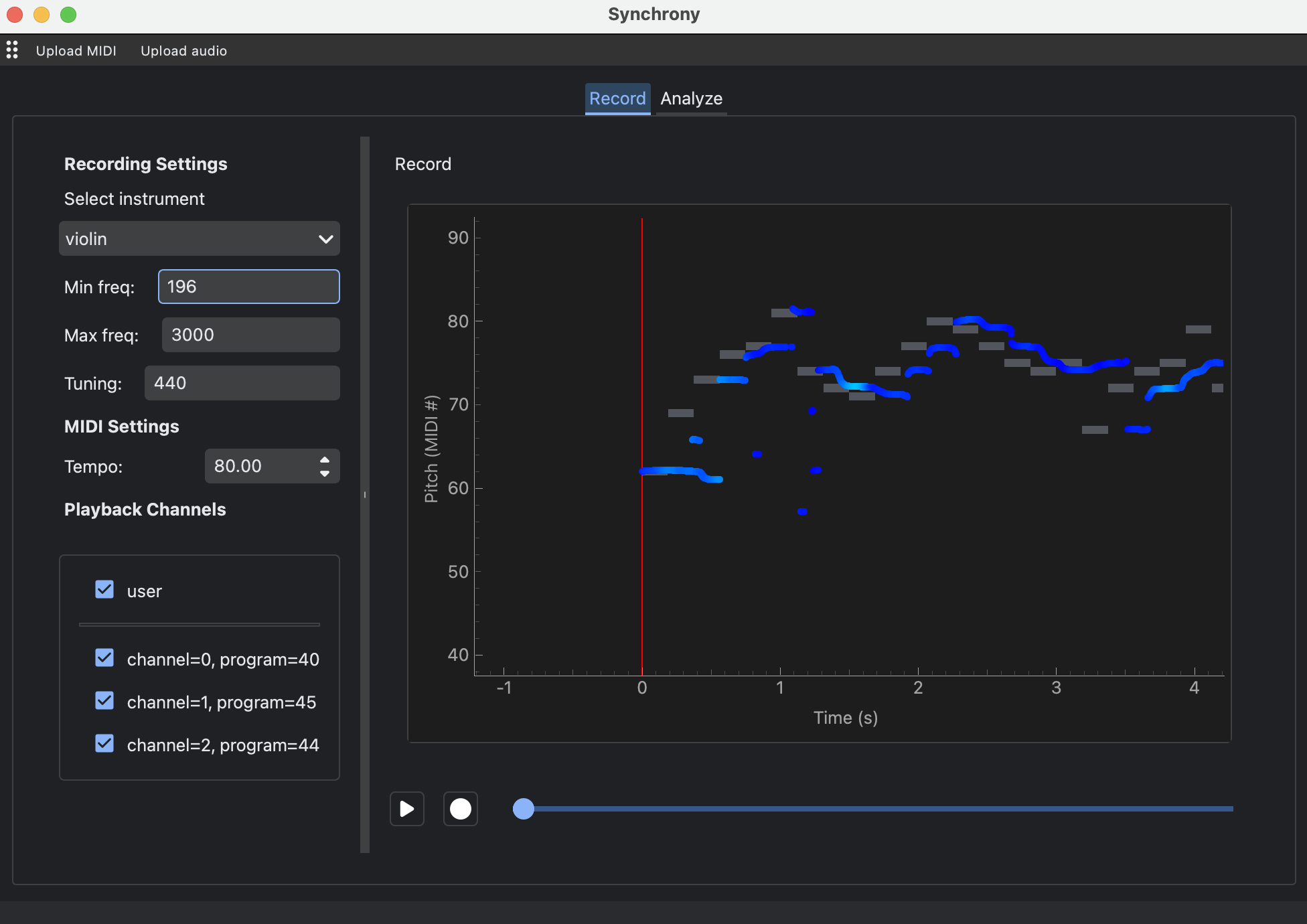Viewport: 1307px width, 924px height.
Task: Click the Max freq input field
Action: (x=250, y=335)
